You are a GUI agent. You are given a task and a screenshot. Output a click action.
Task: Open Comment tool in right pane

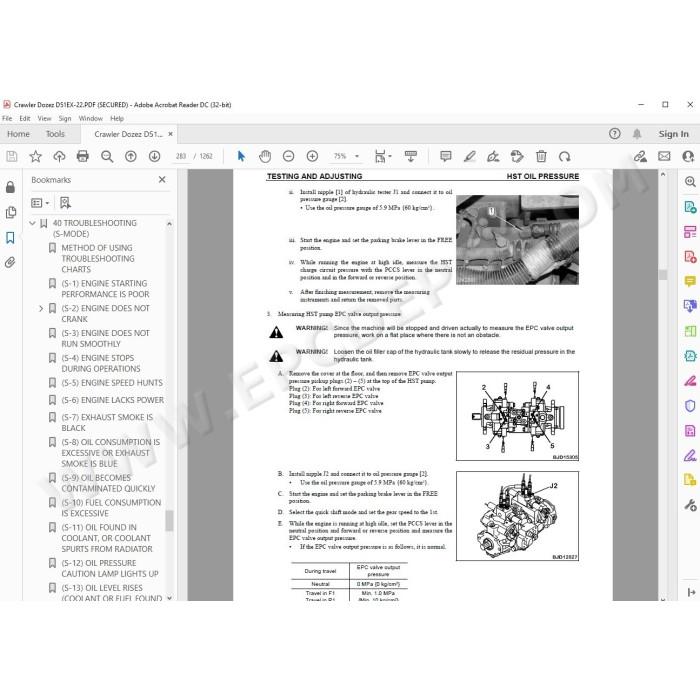[690, 281]
